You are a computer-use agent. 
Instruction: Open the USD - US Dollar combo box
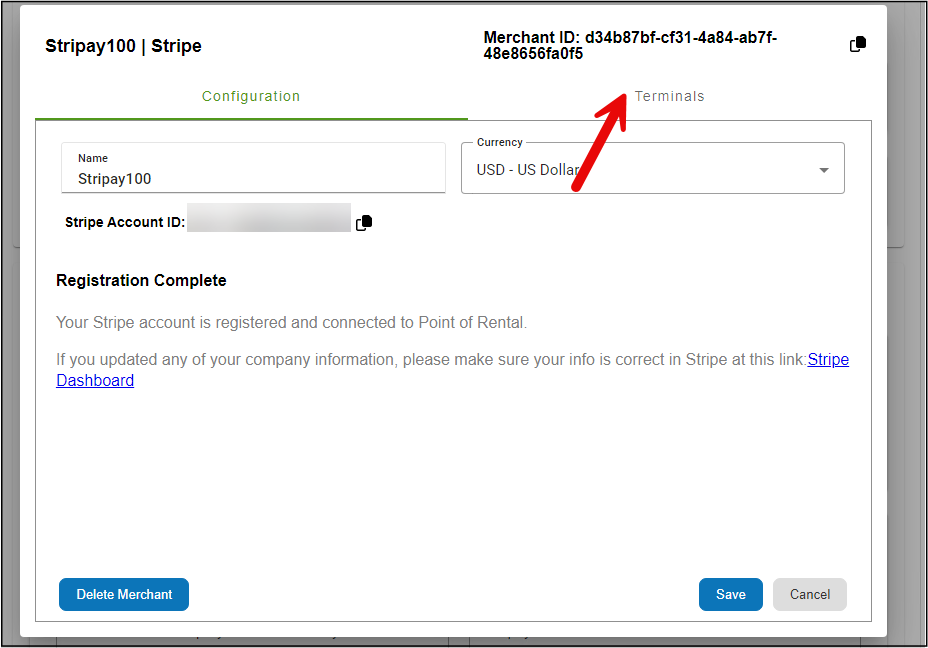[x=640, y=170]
